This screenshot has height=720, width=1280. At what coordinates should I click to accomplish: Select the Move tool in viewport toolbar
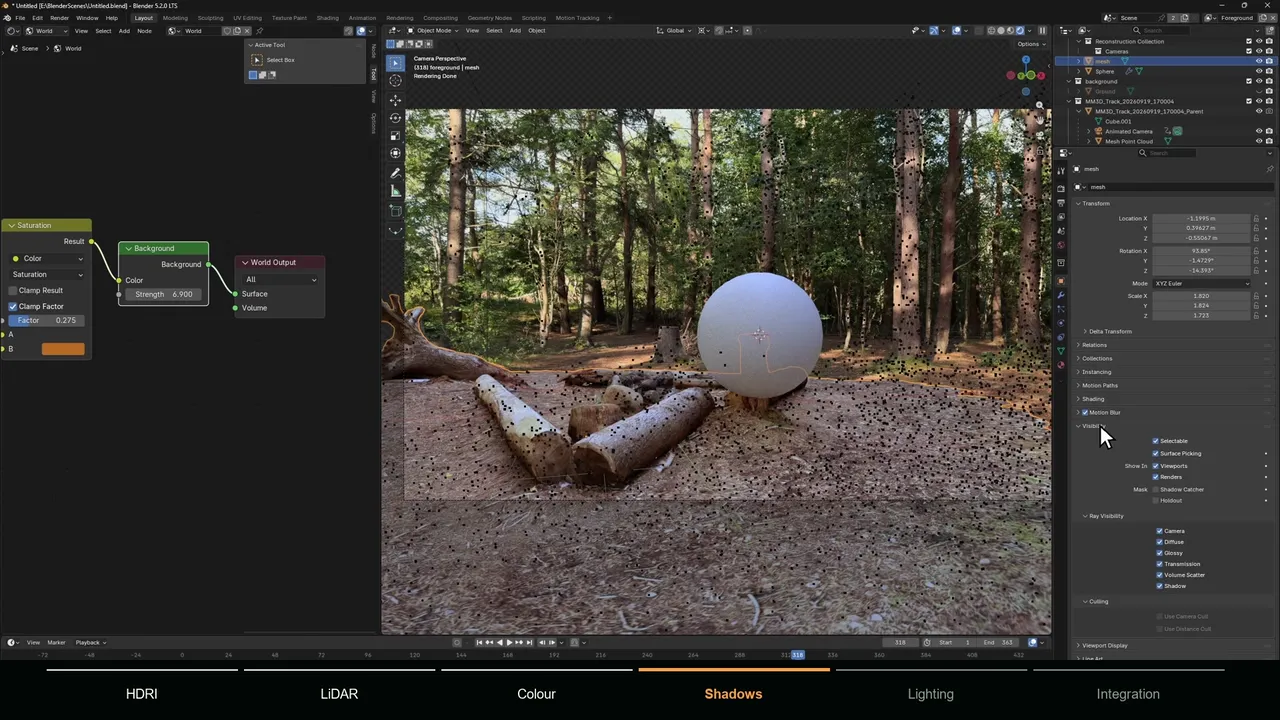396,100
